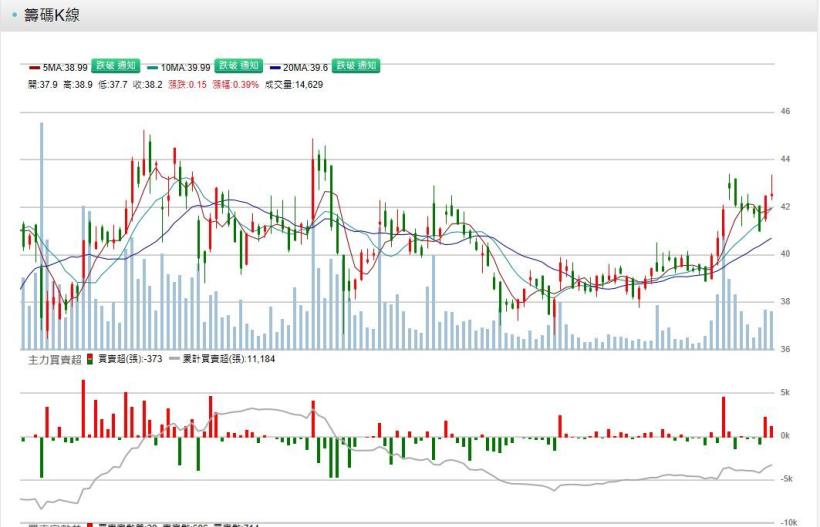Click the 10MA teal line legend marker
The width and height of the screenshot is (820, 527).
(151, 66)
